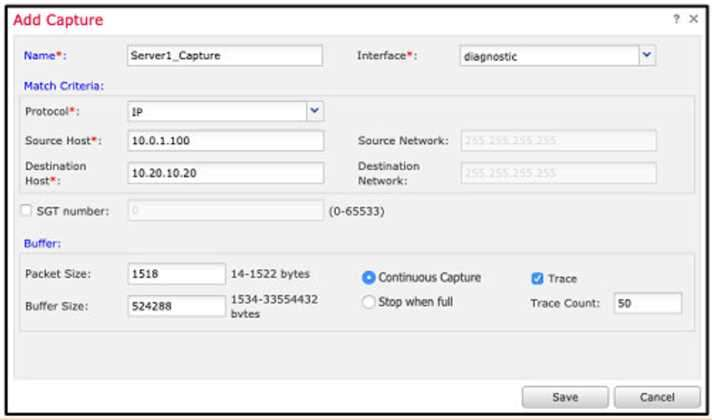Close the Add Capture dialog
The image size is (712, 420).
pyautogui.click(x=694, y=20)
